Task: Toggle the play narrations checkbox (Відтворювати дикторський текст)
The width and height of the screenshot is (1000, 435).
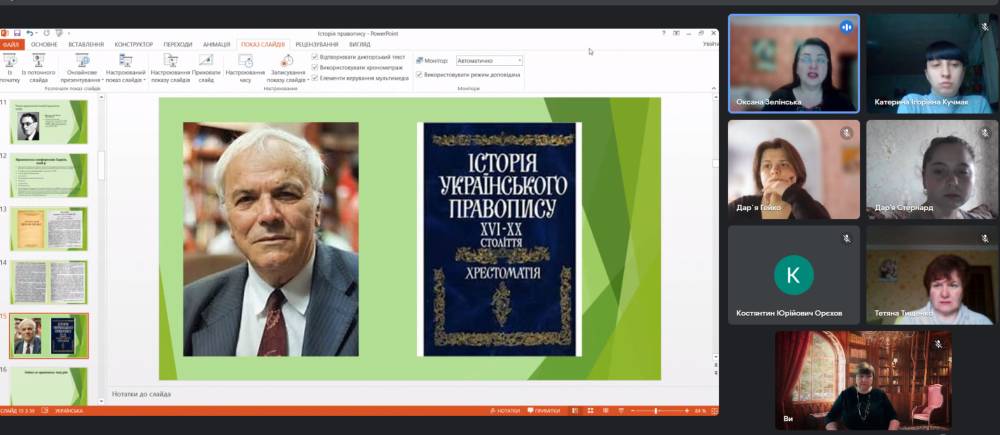Action: point(316,57)
